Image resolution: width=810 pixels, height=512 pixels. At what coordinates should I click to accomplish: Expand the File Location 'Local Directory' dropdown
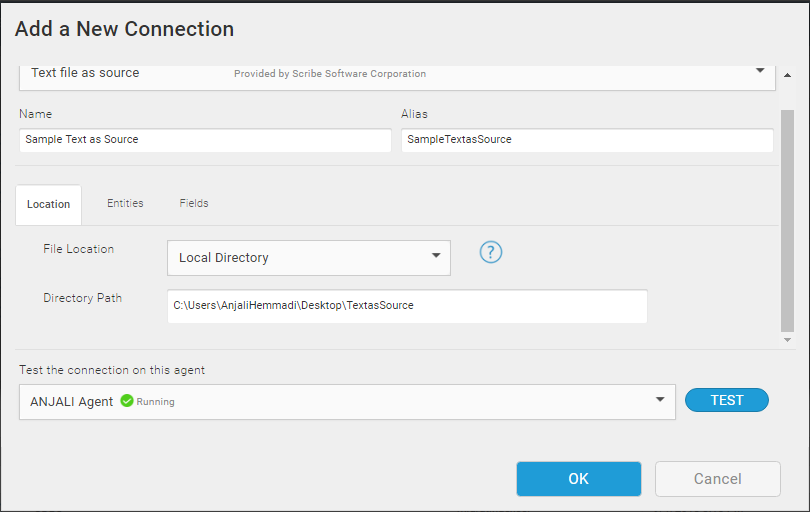436,257
